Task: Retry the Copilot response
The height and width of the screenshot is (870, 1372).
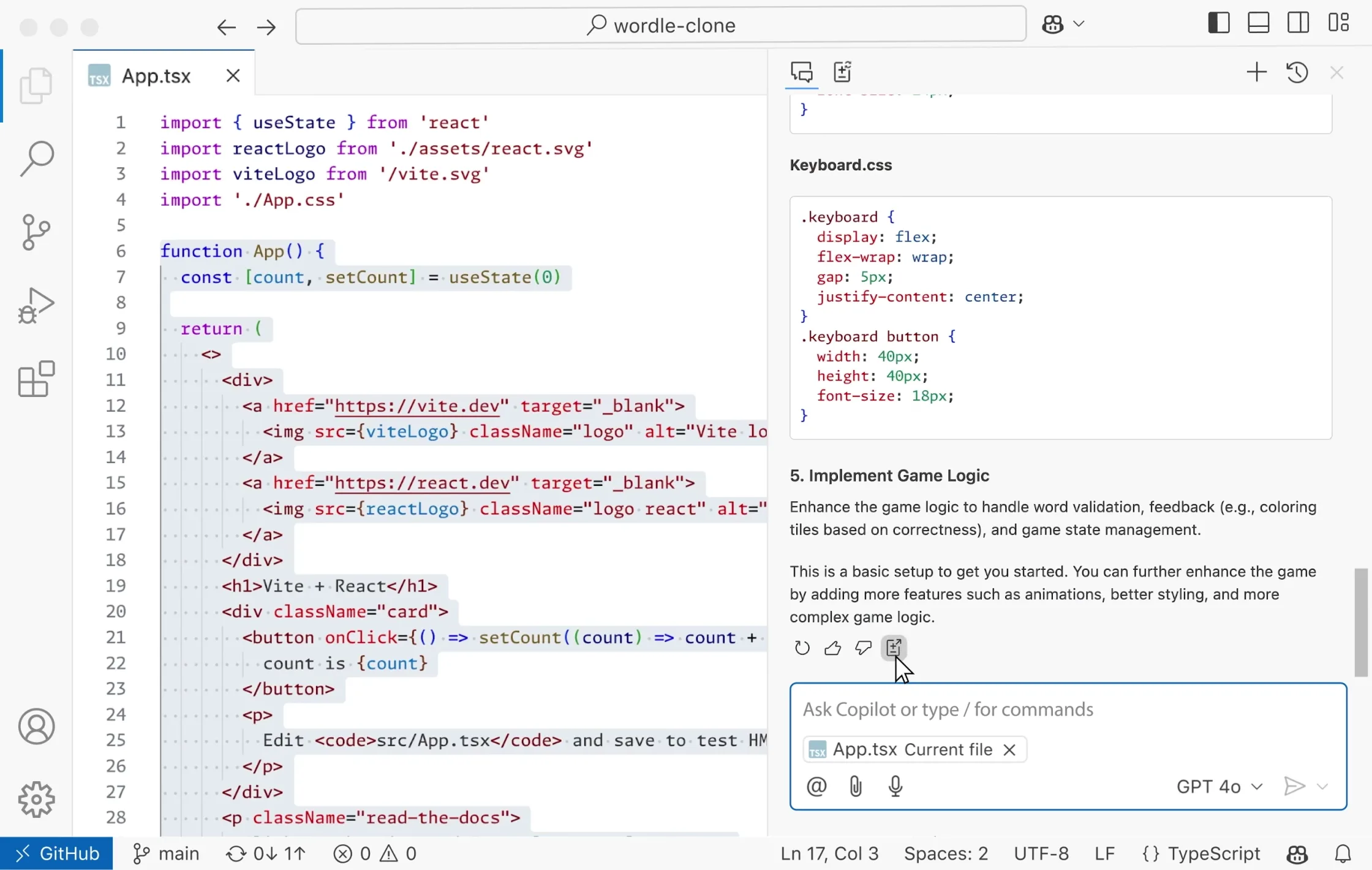Action: tap(802, 648)
